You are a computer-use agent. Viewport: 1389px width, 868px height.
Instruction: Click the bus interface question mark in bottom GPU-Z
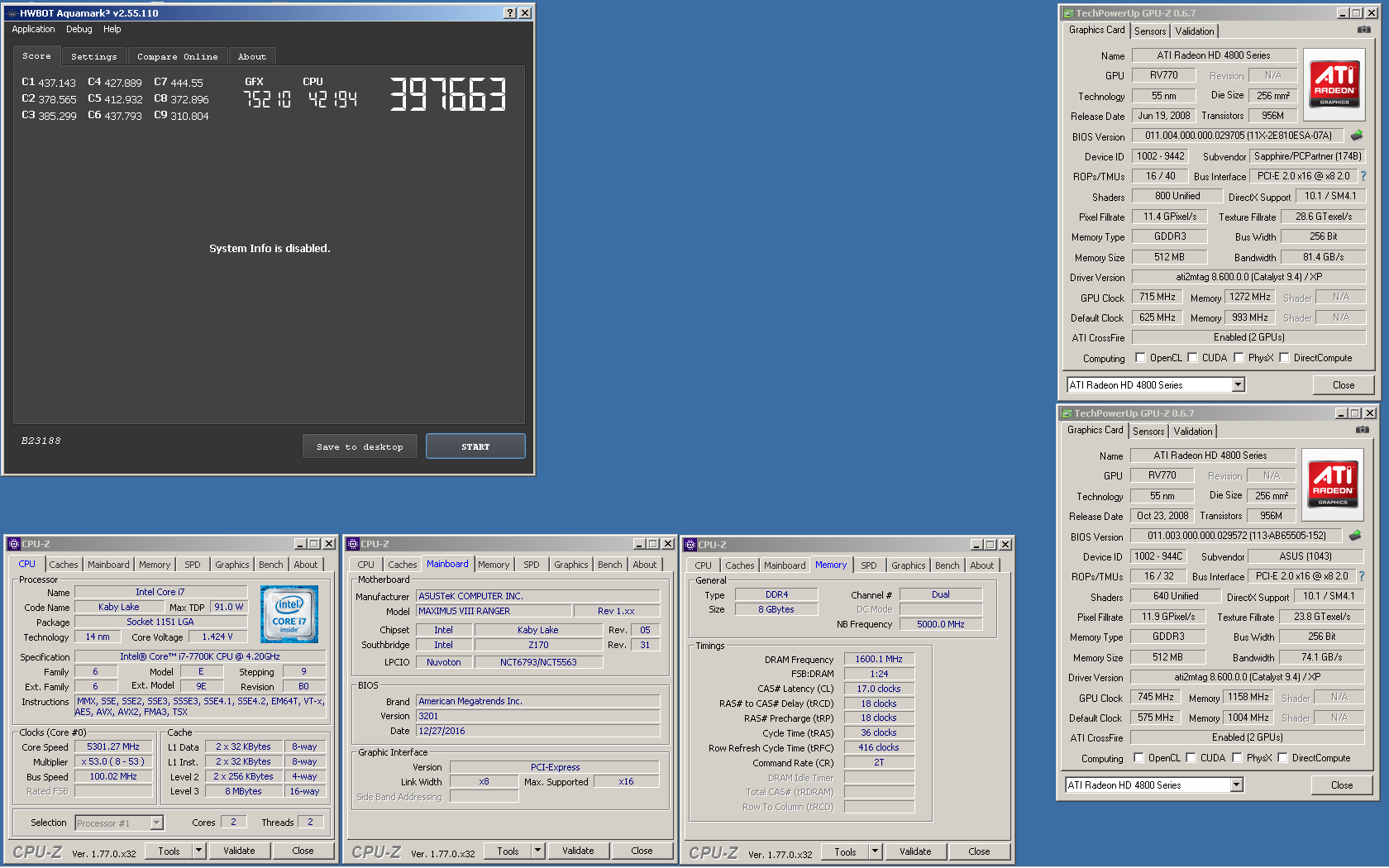1362,576
